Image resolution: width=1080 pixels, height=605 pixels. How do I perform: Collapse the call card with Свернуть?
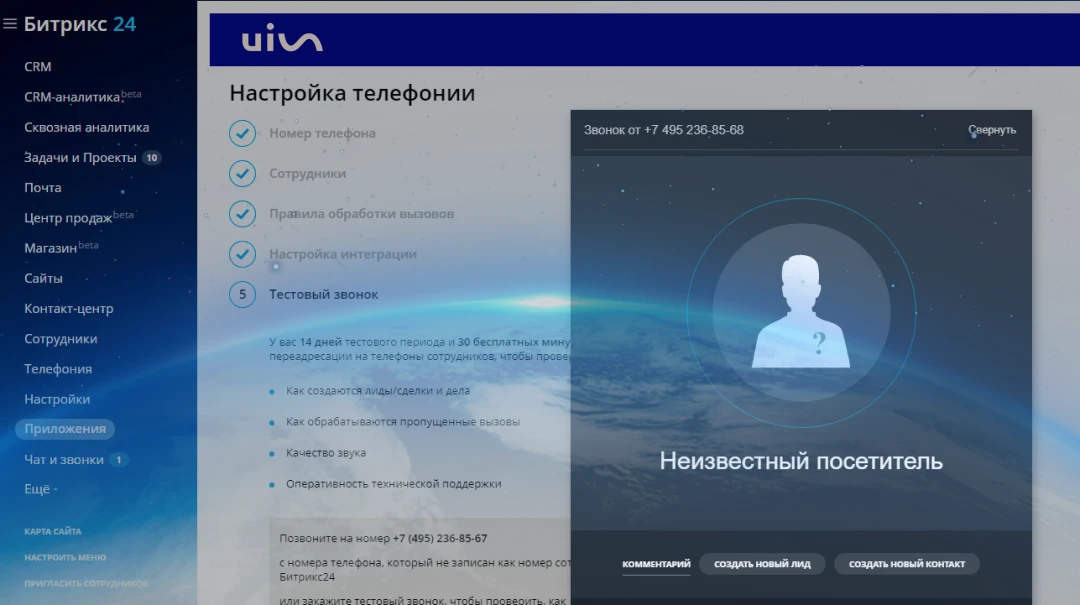point(992,130)
